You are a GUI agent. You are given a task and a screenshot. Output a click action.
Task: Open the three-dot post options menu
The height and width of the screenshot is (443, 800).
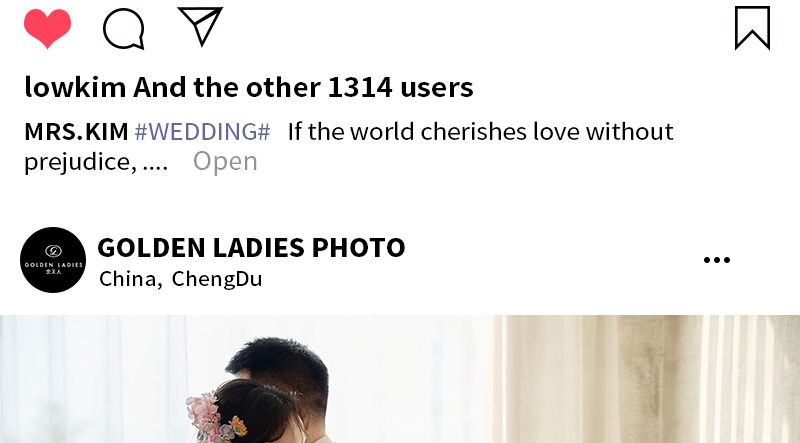[x=717, y=260]
